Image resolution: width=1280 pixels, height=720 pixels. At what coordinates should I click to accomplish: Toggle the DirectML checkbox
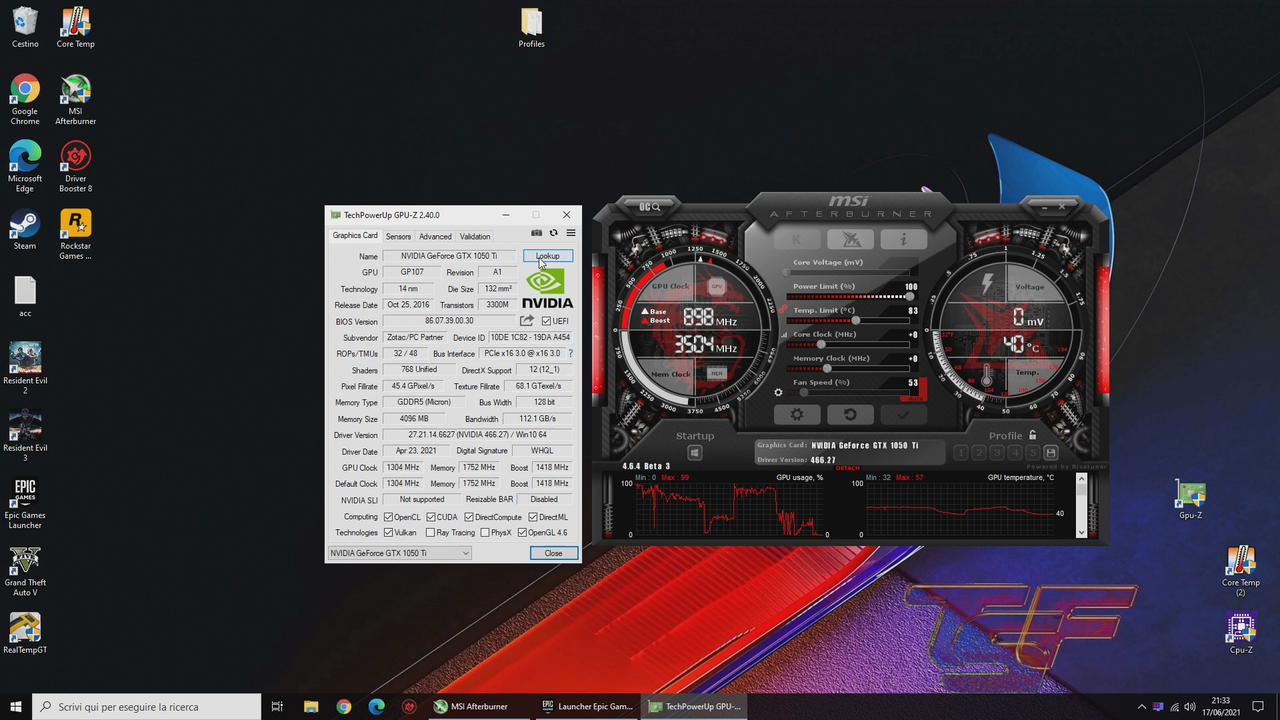pyautogui.click(x=533, y=517)
